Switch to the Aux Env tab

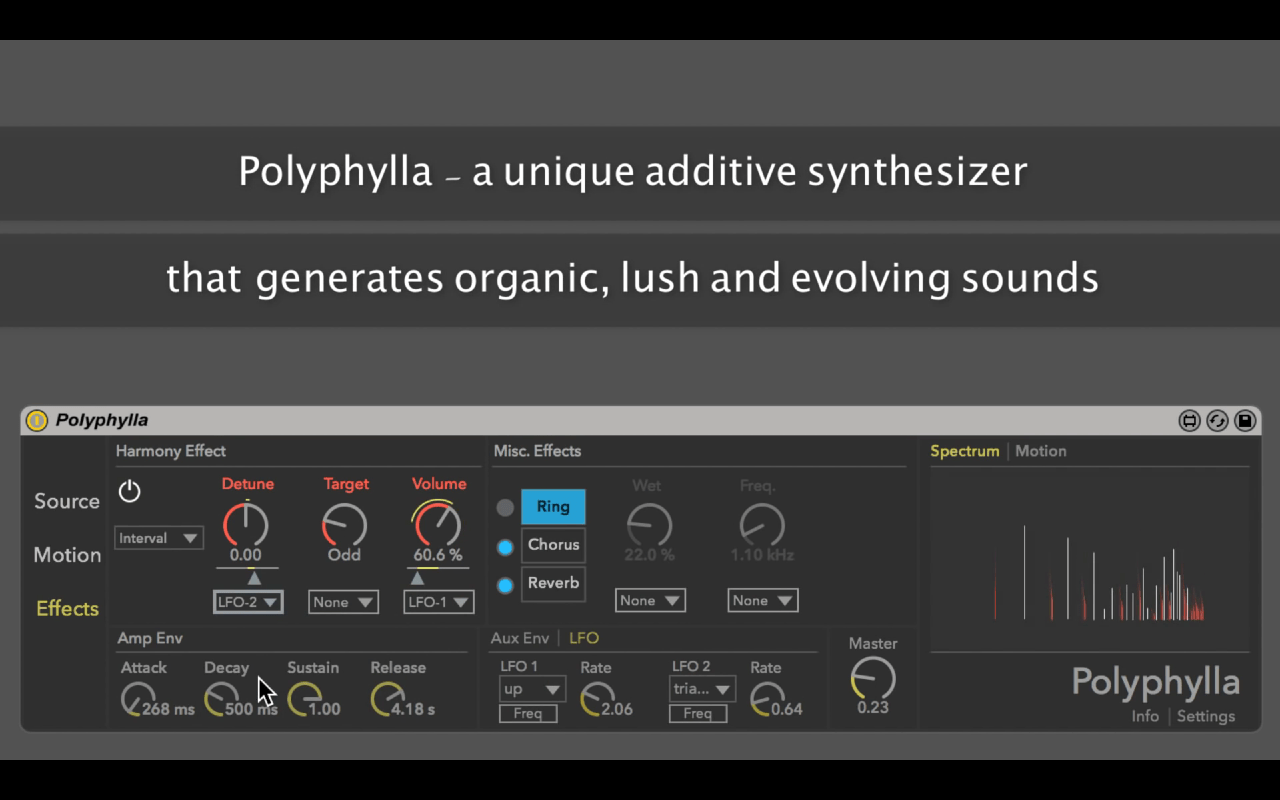pyautogui.click(x=520, y=638)
